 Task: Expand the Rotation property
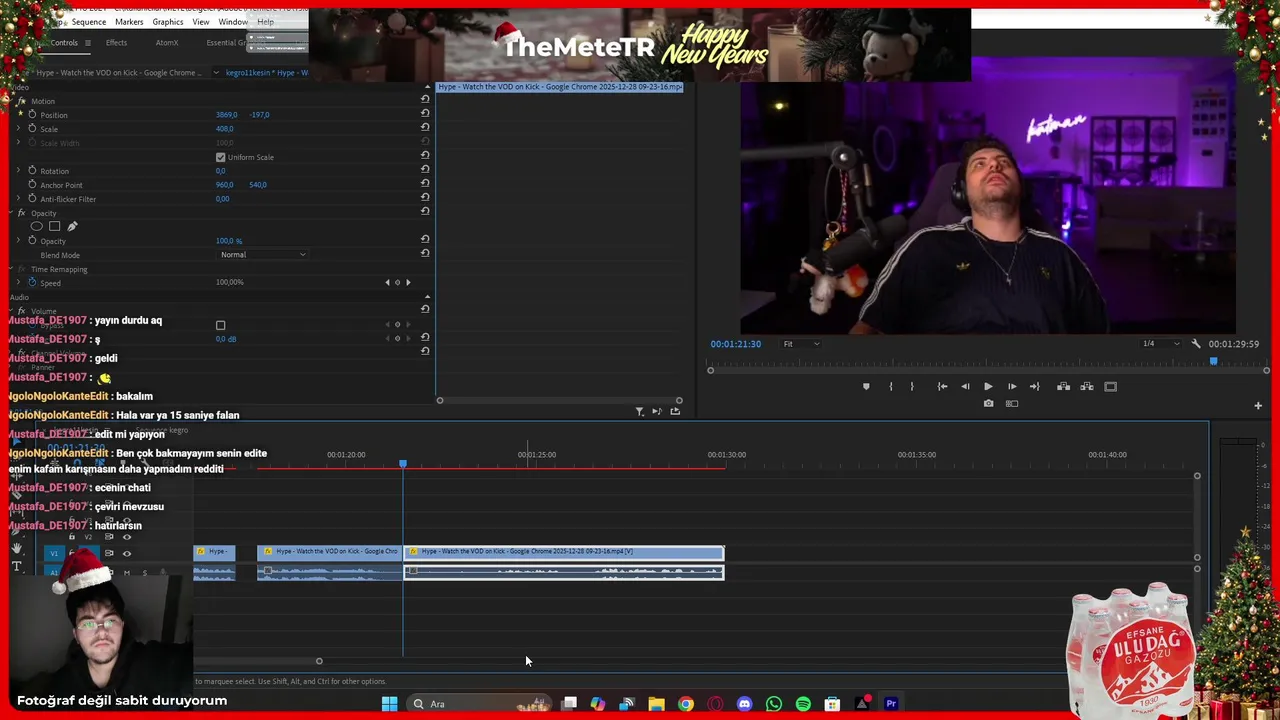[x=19, y=170]
